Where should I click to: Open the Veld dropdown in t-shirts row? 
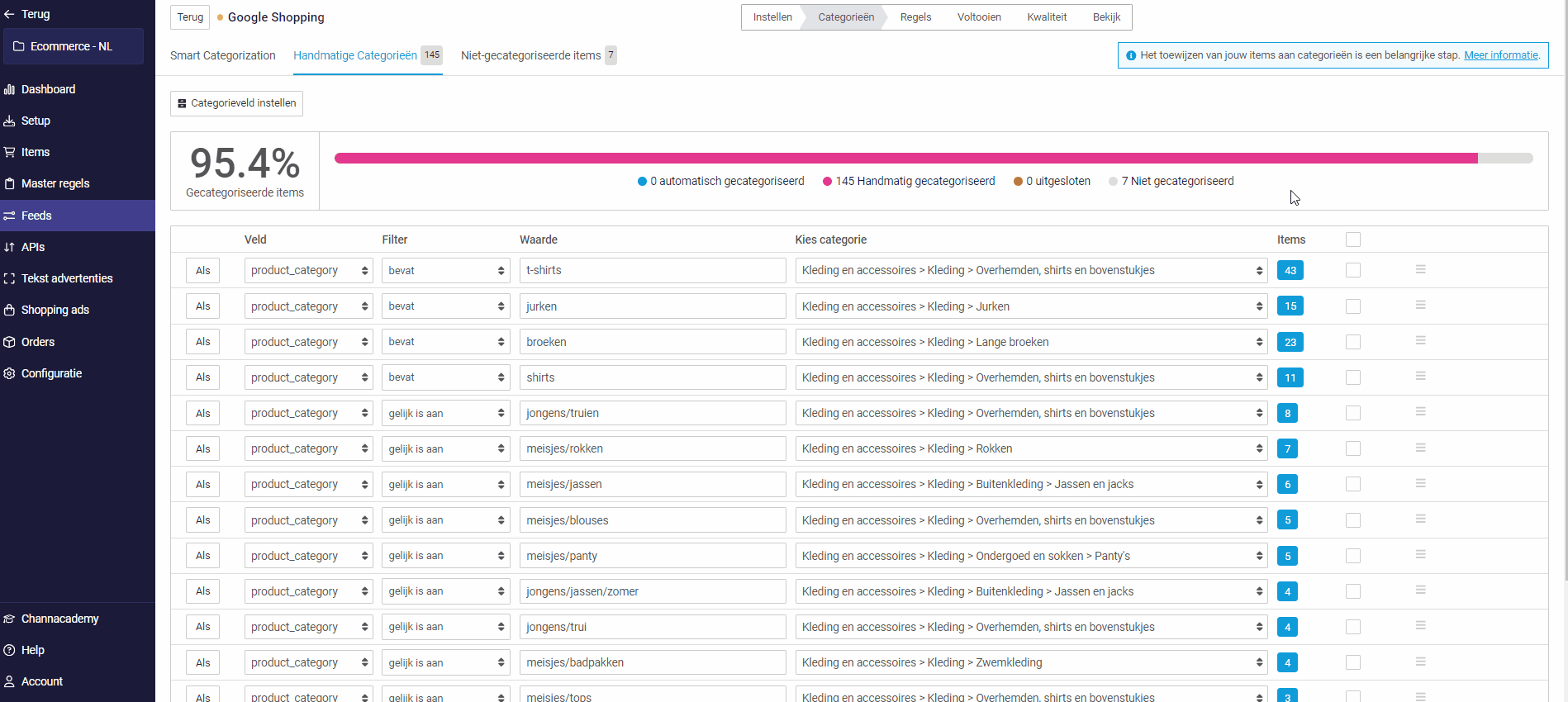tap(309, 270)
